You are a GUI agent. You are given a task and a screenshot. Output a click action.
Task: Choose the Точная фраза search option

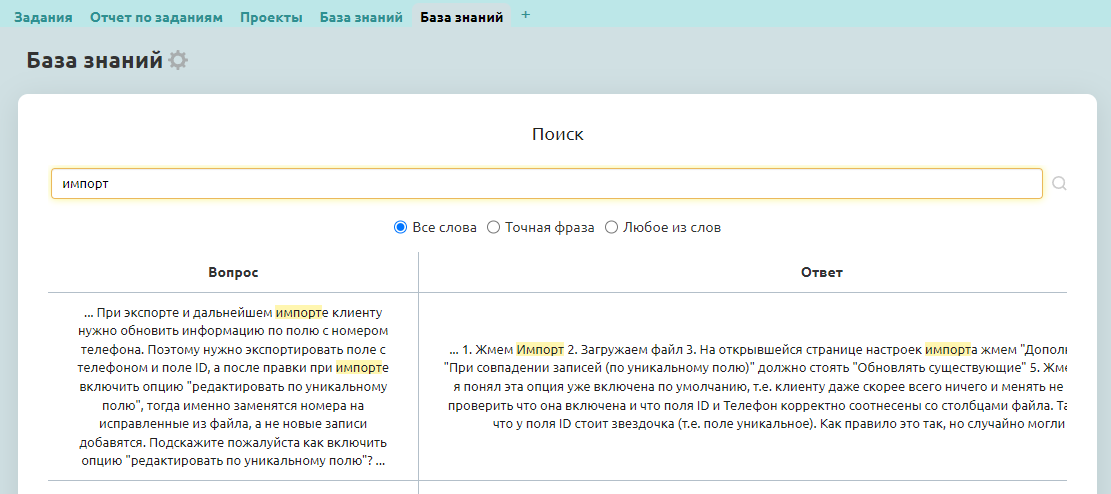(x=493, y=227)
